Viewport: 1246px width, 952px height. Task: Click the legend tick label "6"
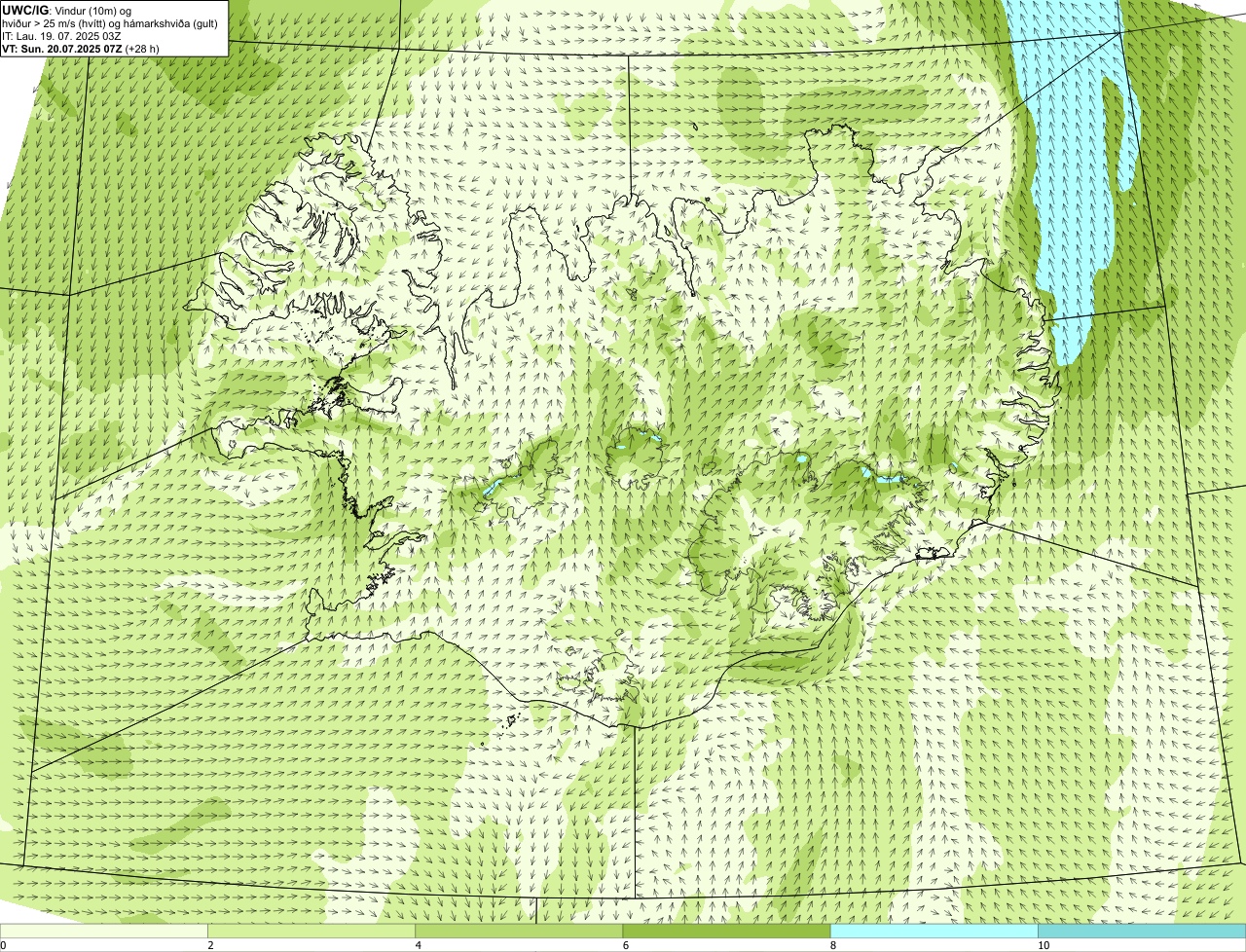(x=625, y=945)
